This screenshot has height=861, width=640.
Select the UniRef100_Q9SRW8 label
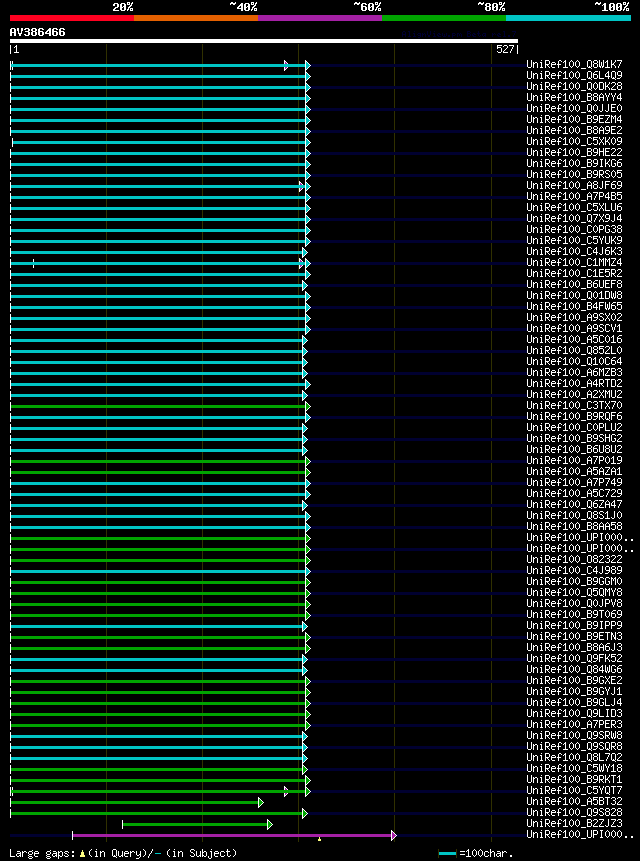pyautogui.click(x=574, y=735)
